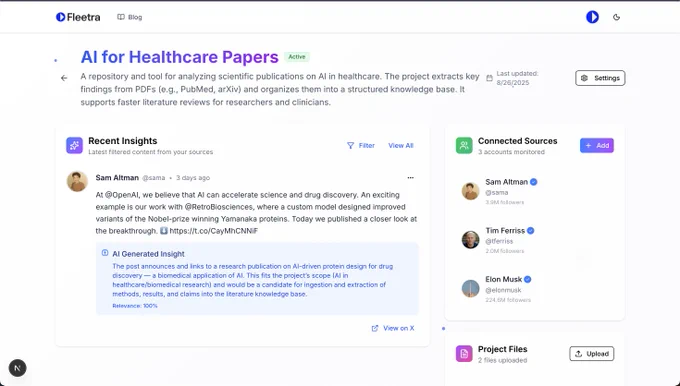Click View All insights link
The width and height of the screenshot is (680, 386).
(x=401, y=146)
